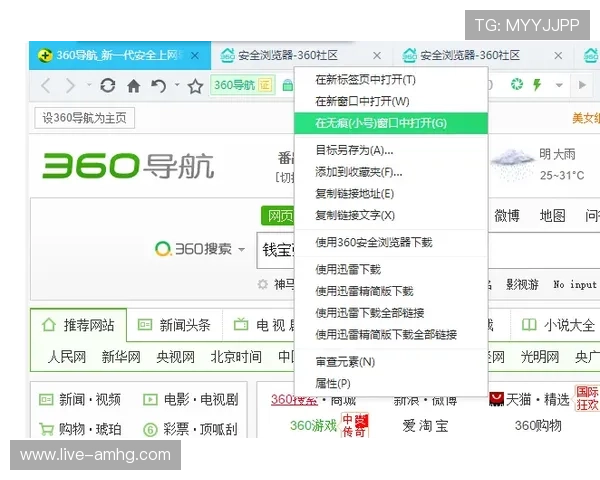Open the 爱淘宝 link
Image resolution: width=600 pixels, height=480 pixels.
[x=425, y=426]
